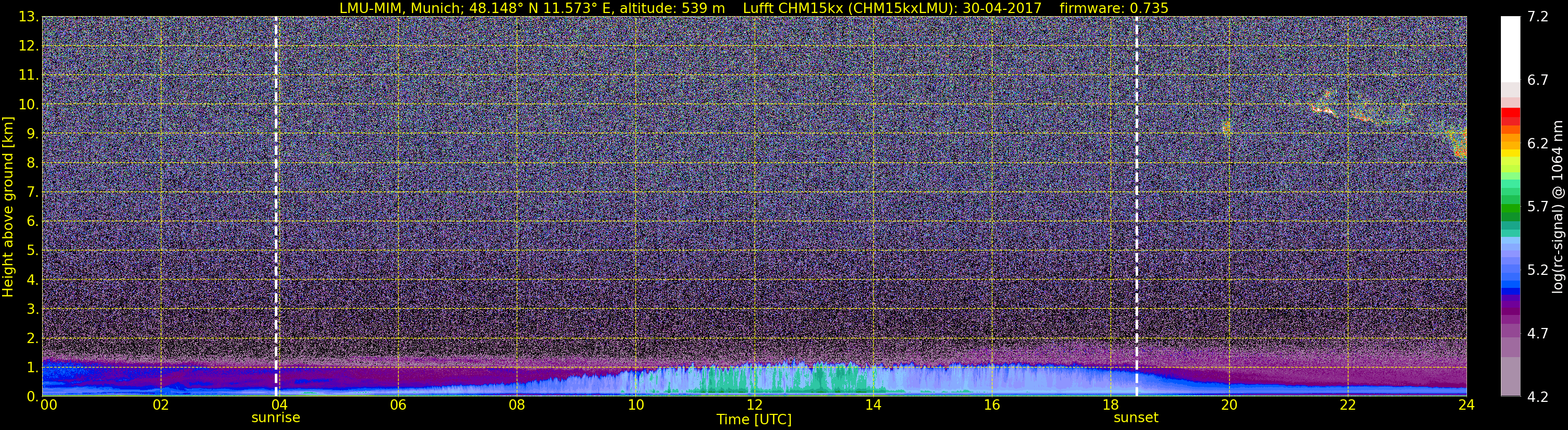Click the time axis tick label '20'
The height and width of the screenshot is (430, 1568).
[1229, 405]
